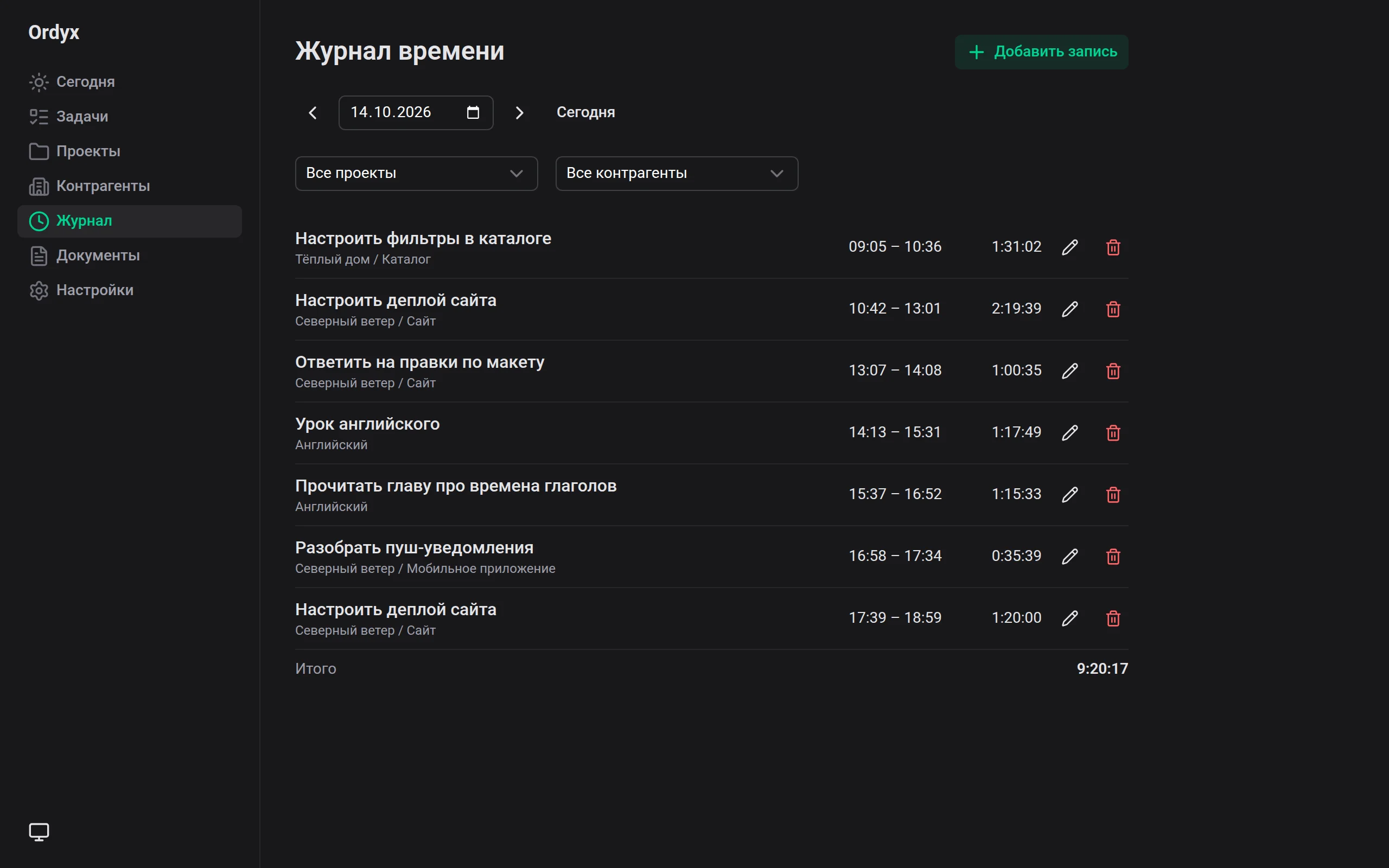Select the Журнал sidebar item
The height and width of the screenshot is (868, 1389).
pyautogui.click(x=130, y=221)
